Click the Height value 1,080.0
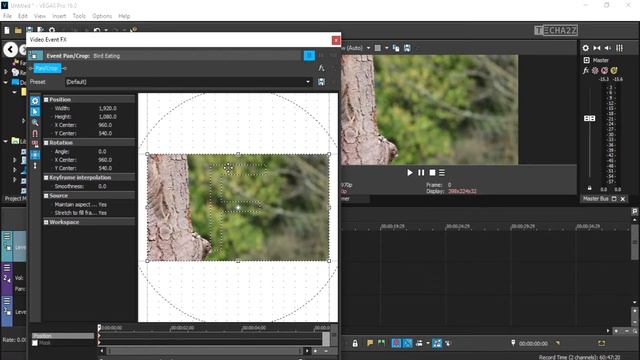 pyautogui.click(x=107, y=116)
